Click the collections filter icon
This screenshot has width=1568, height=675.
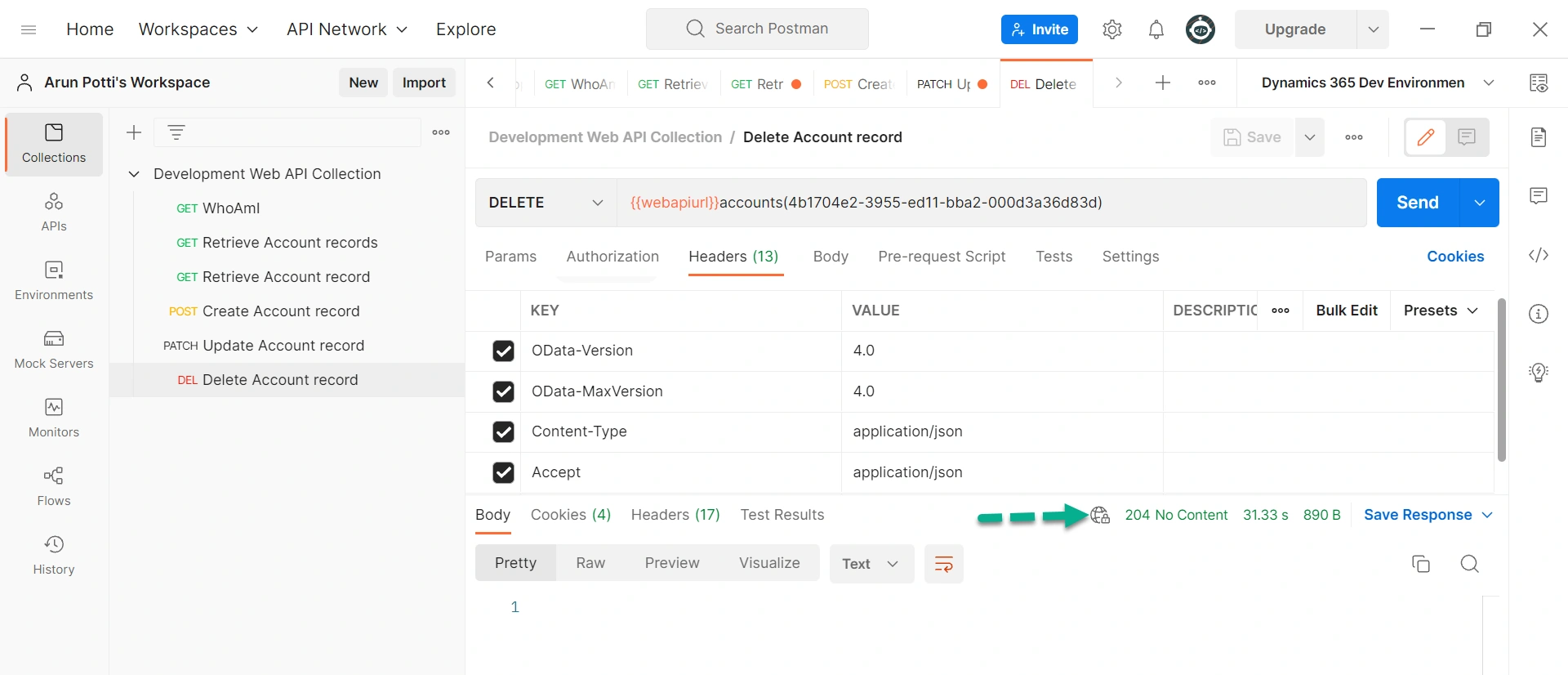tap(176, 132)
